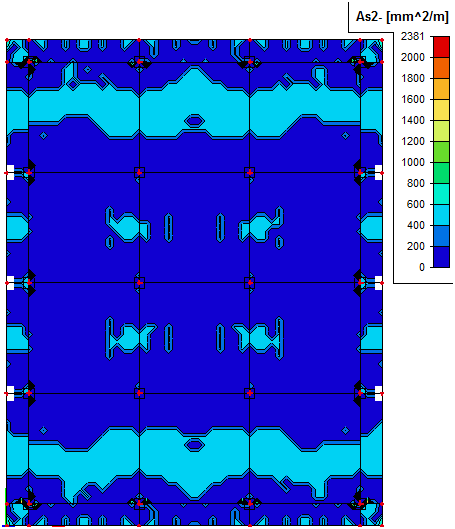Click the white support square on upper left edge

click(x=10, y=172)
